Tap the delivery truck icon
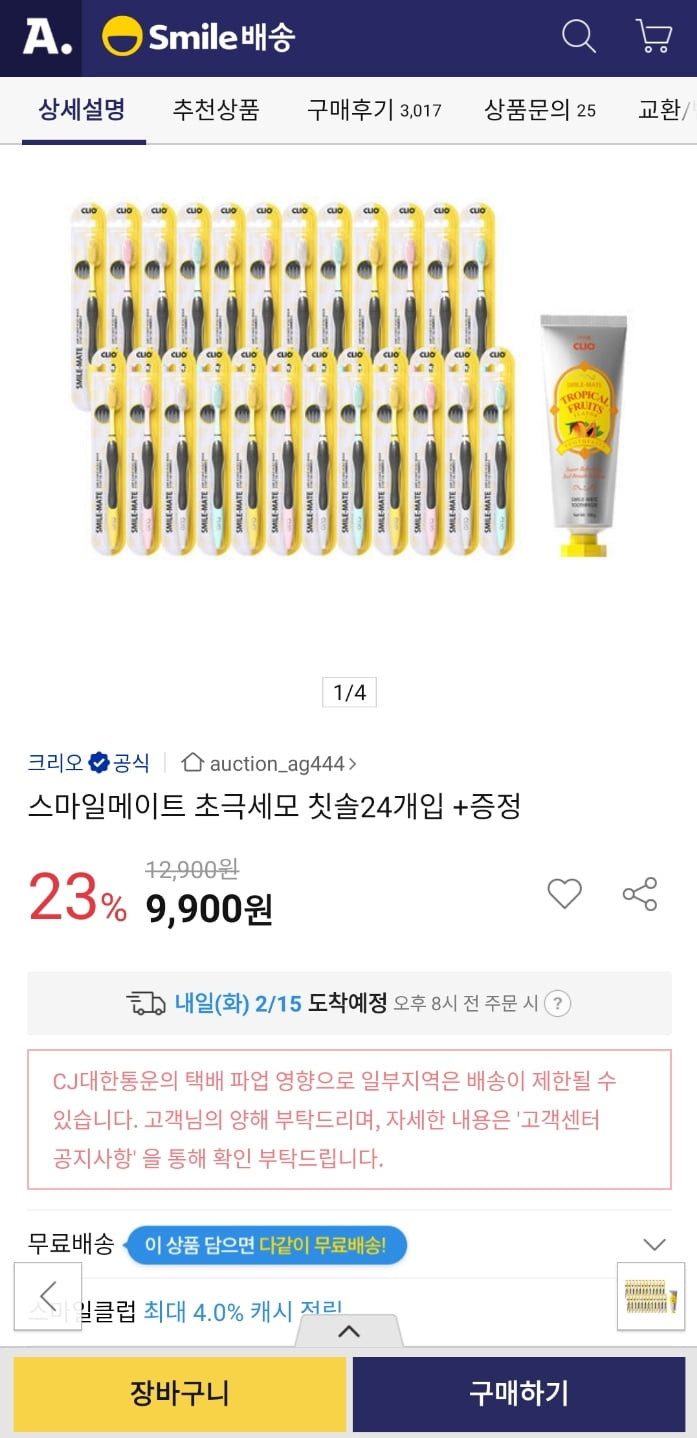This screenshot has width=697, height=1438. pos(146,1003)
